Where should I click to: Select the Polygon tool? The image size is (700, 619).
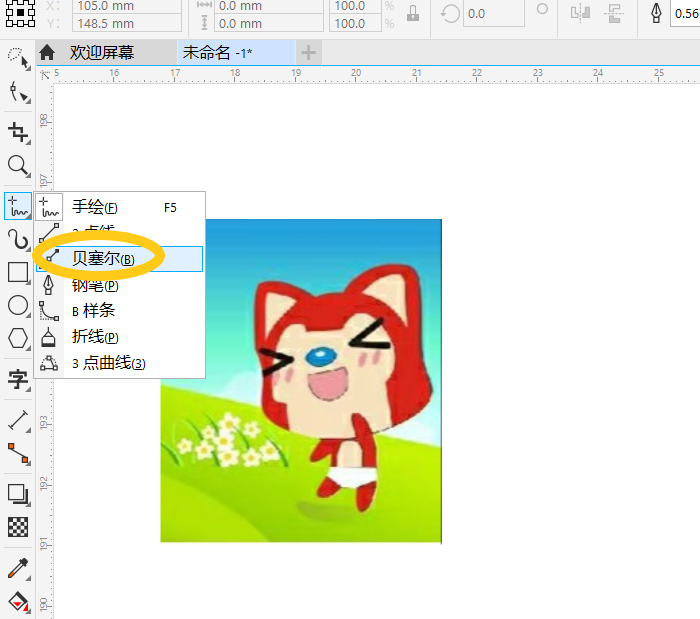coord(18,338)
